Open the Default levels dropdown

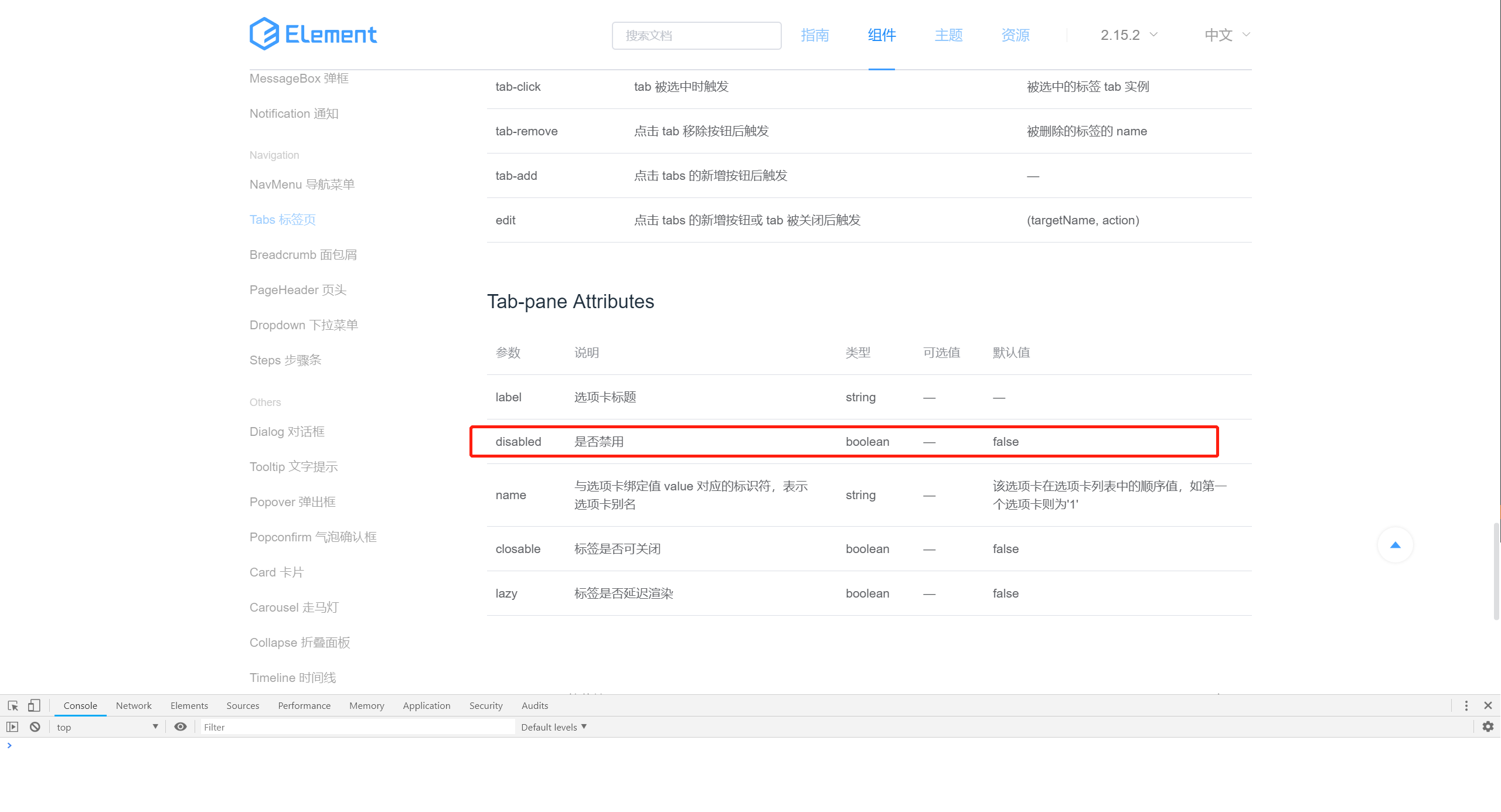point(553,726)
